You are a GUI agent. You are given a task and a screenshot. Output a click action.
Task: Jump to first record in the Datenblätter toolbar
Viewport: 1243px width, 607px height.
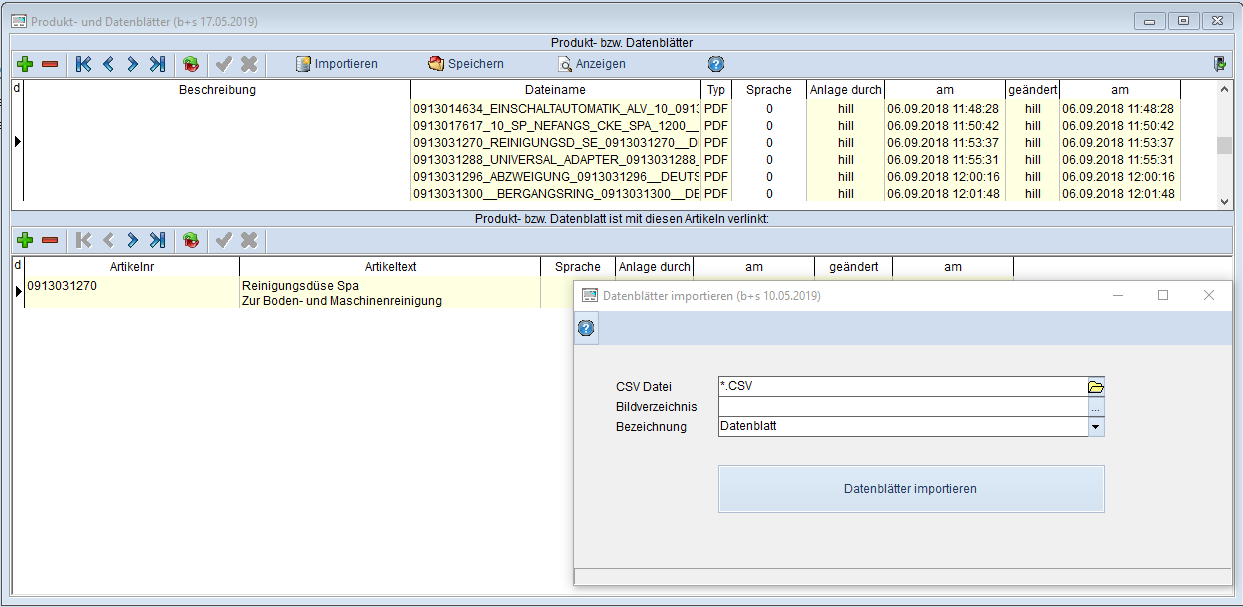click(83, 64)
